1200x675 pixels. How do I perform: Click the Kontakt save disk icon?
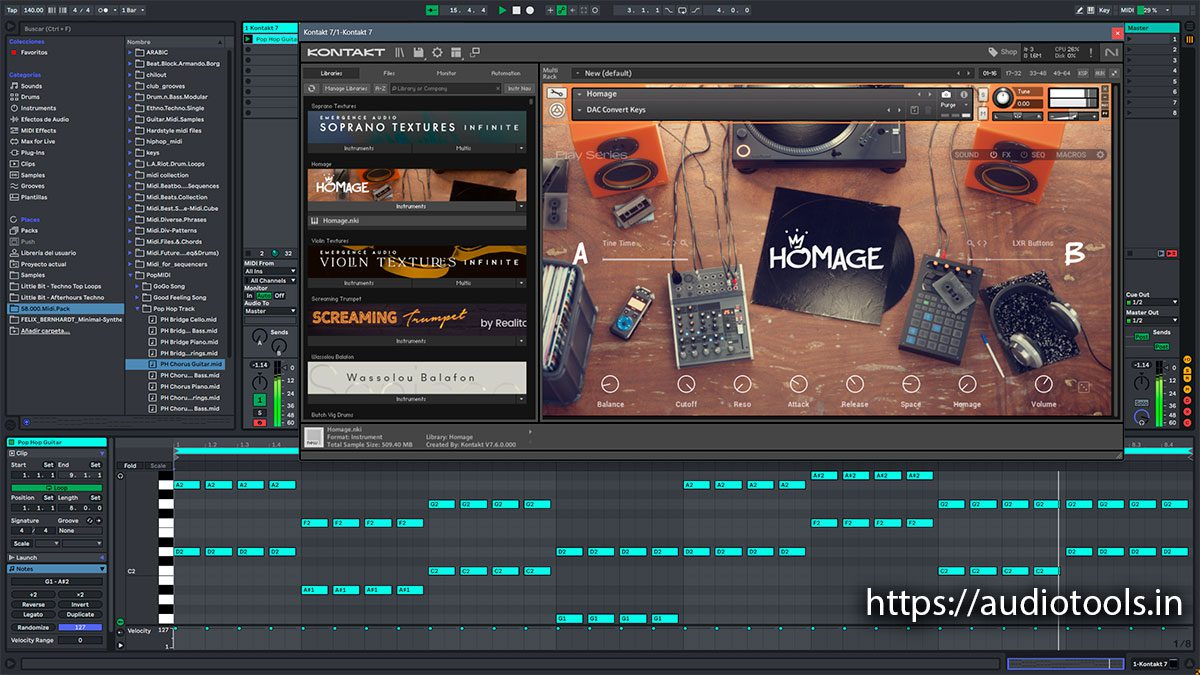click(418, 52)
